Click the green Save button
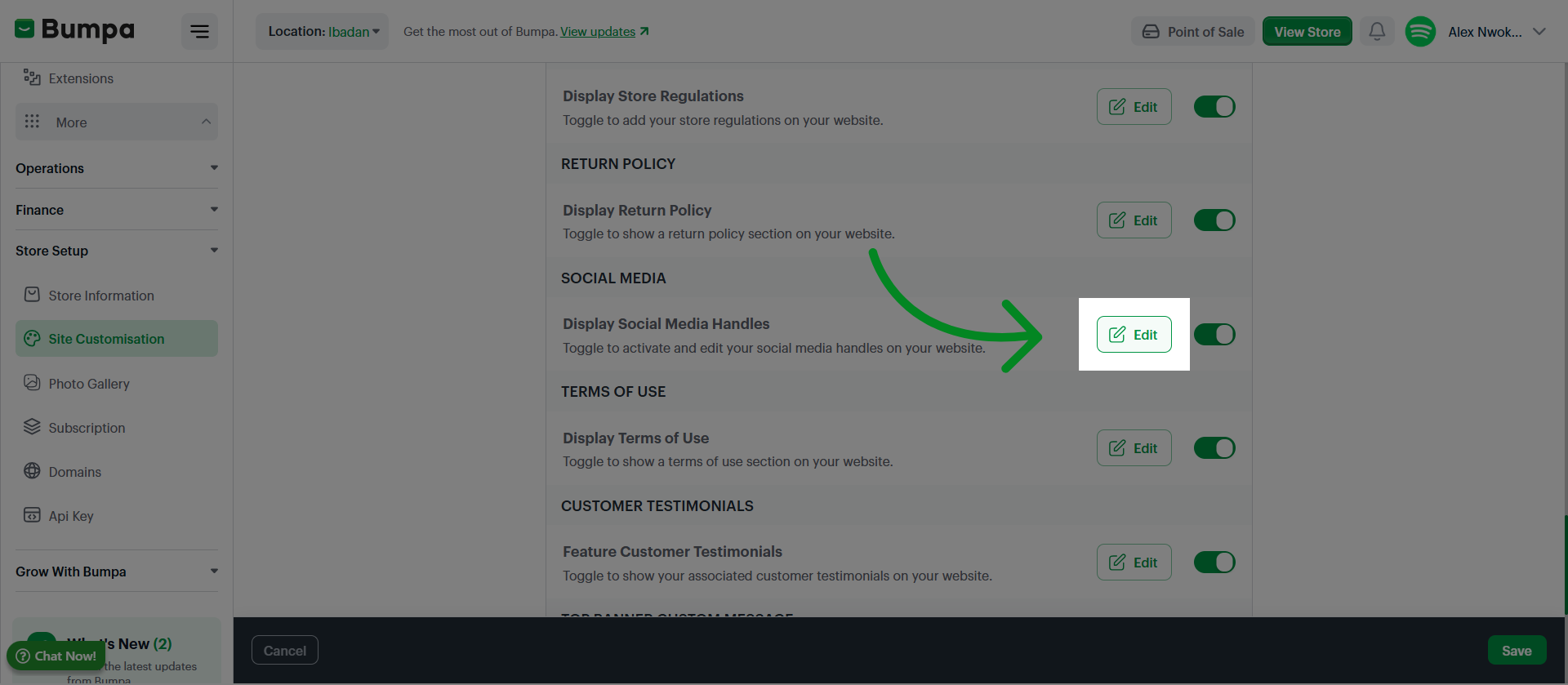Screen dimensions: 1568x685 pyautogui.click(x=1517, y=651)
